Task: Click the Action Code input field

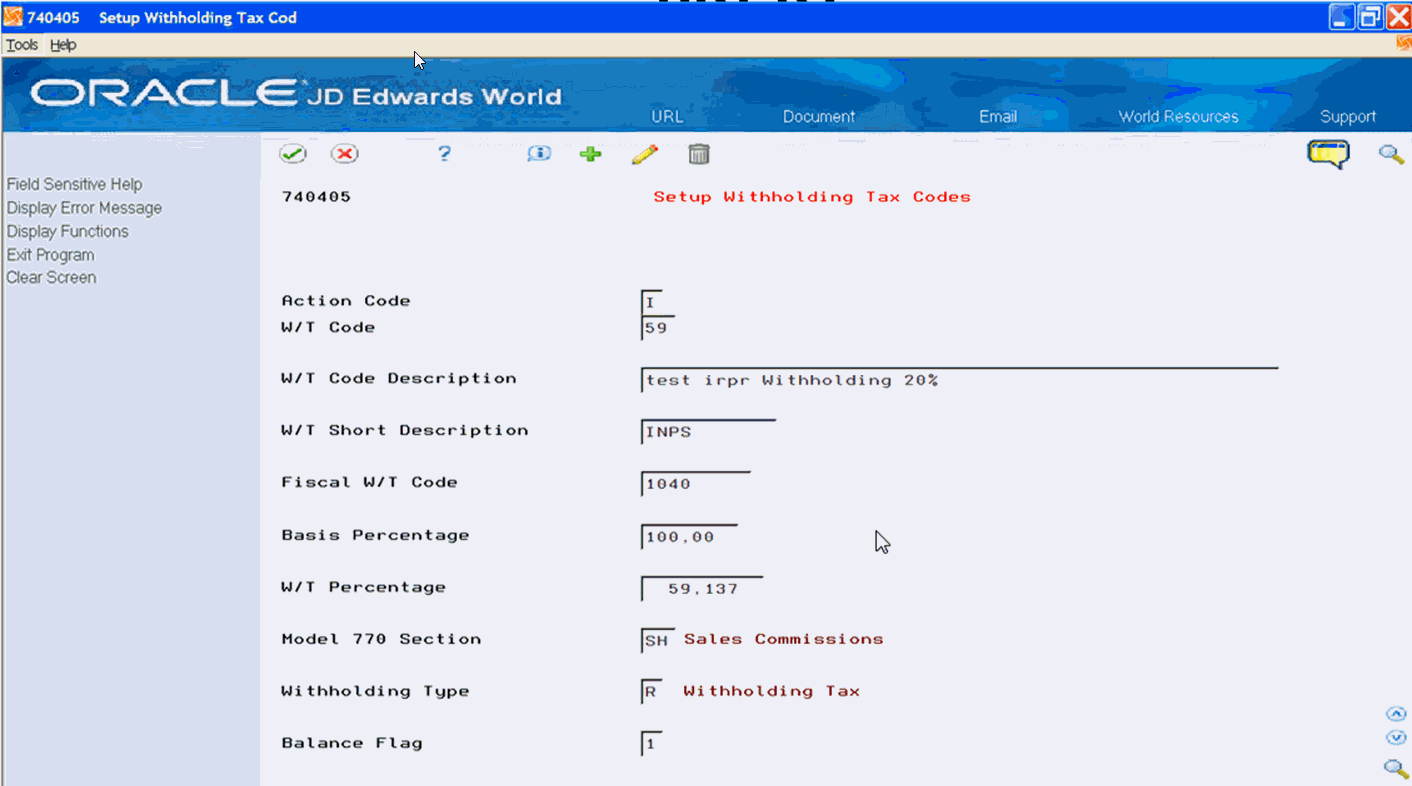Action: click(x=651, y=302)
